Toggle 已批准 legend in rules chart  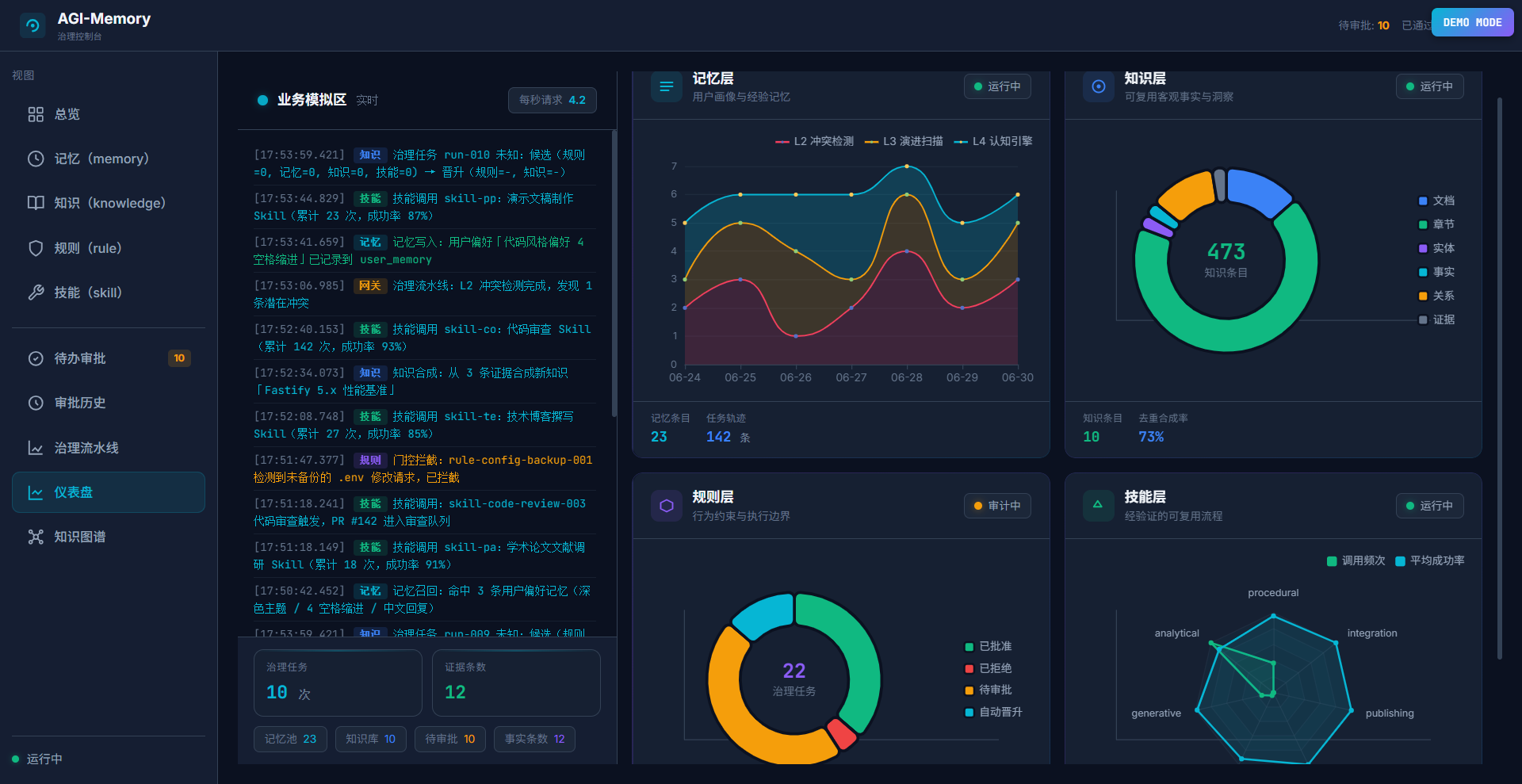[x=988, y=646]
